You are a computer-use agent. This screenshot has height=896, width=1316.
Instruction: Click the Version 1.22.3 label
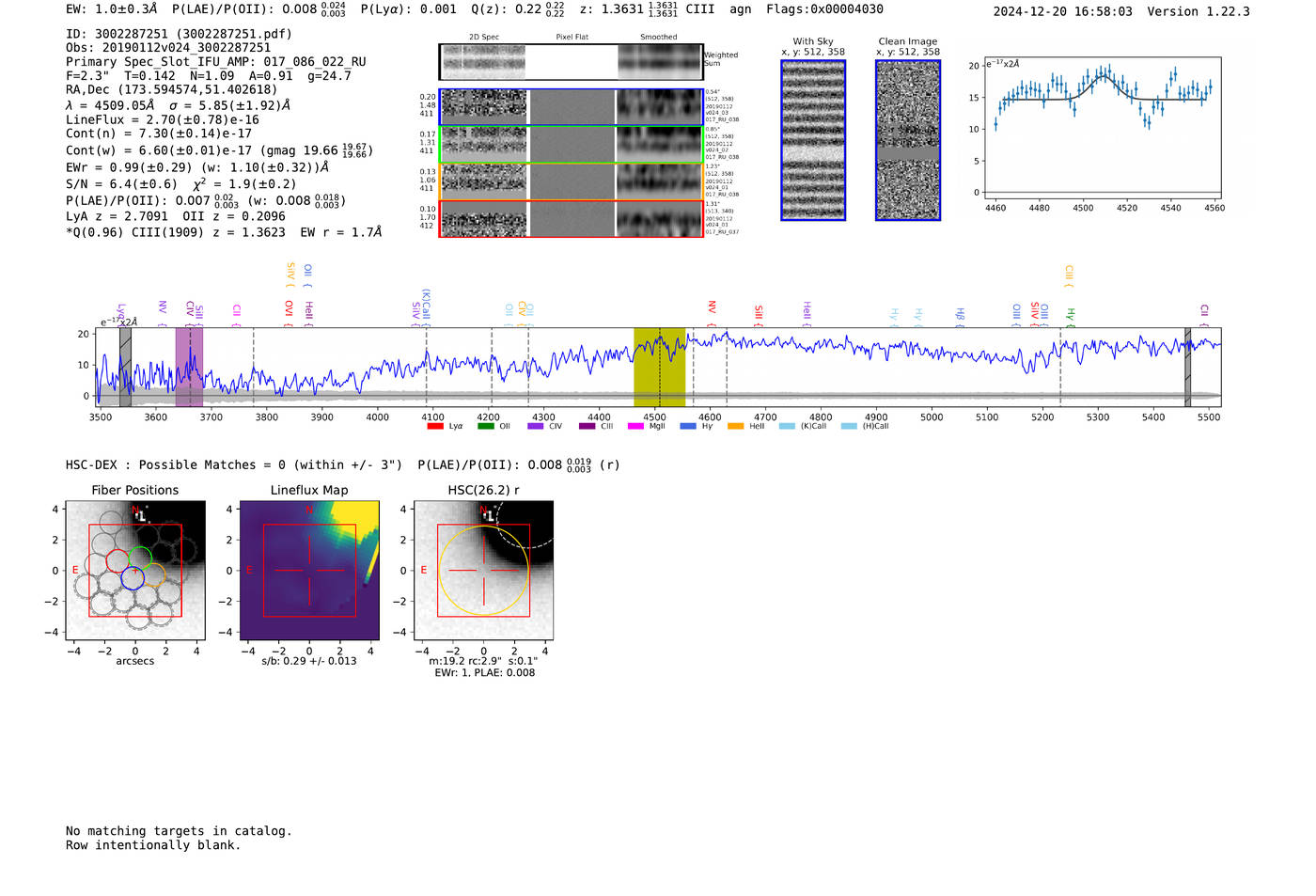click(1199, 11)
